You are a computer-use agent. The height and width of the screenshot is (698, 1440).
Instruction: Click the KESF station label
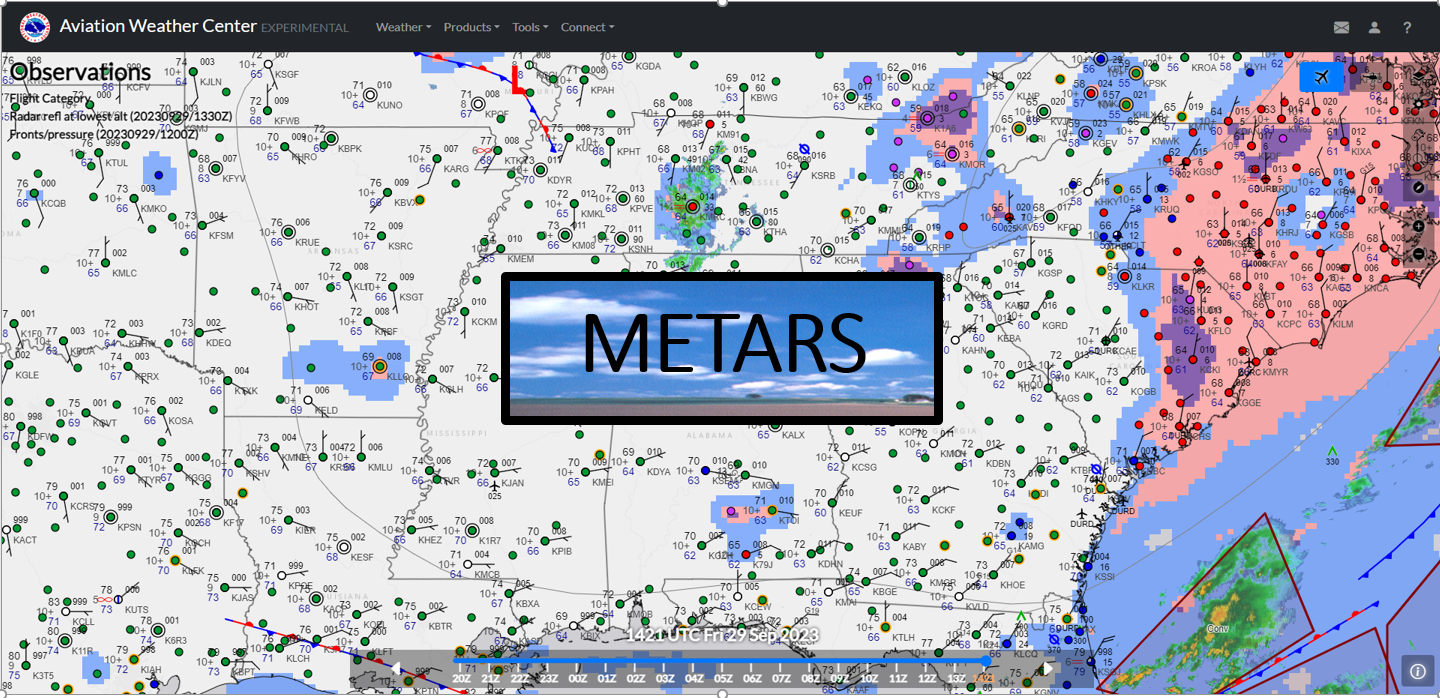[362, 557]
